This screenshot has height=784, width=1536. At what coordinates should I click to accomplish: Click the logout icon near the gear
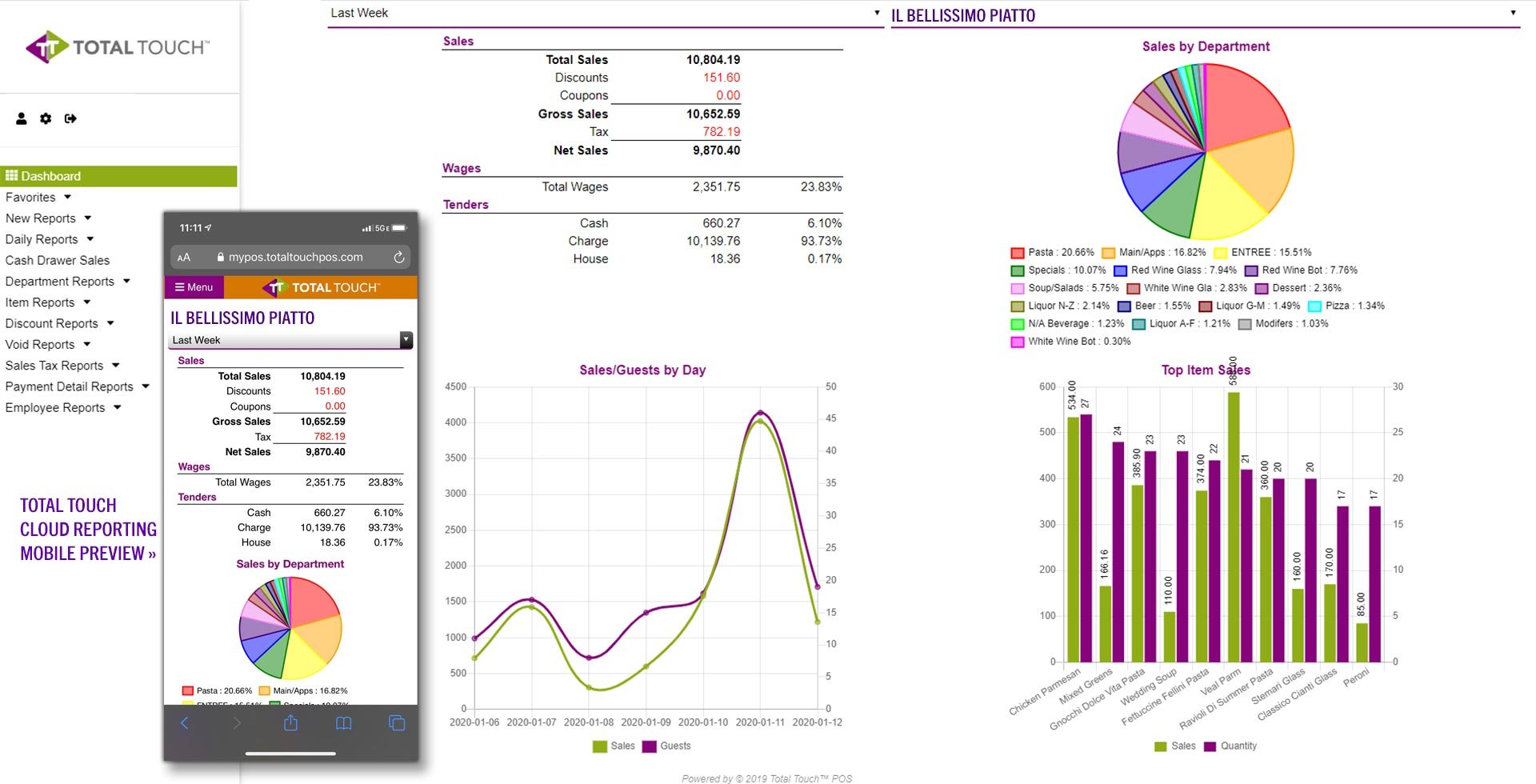point(70,118)
